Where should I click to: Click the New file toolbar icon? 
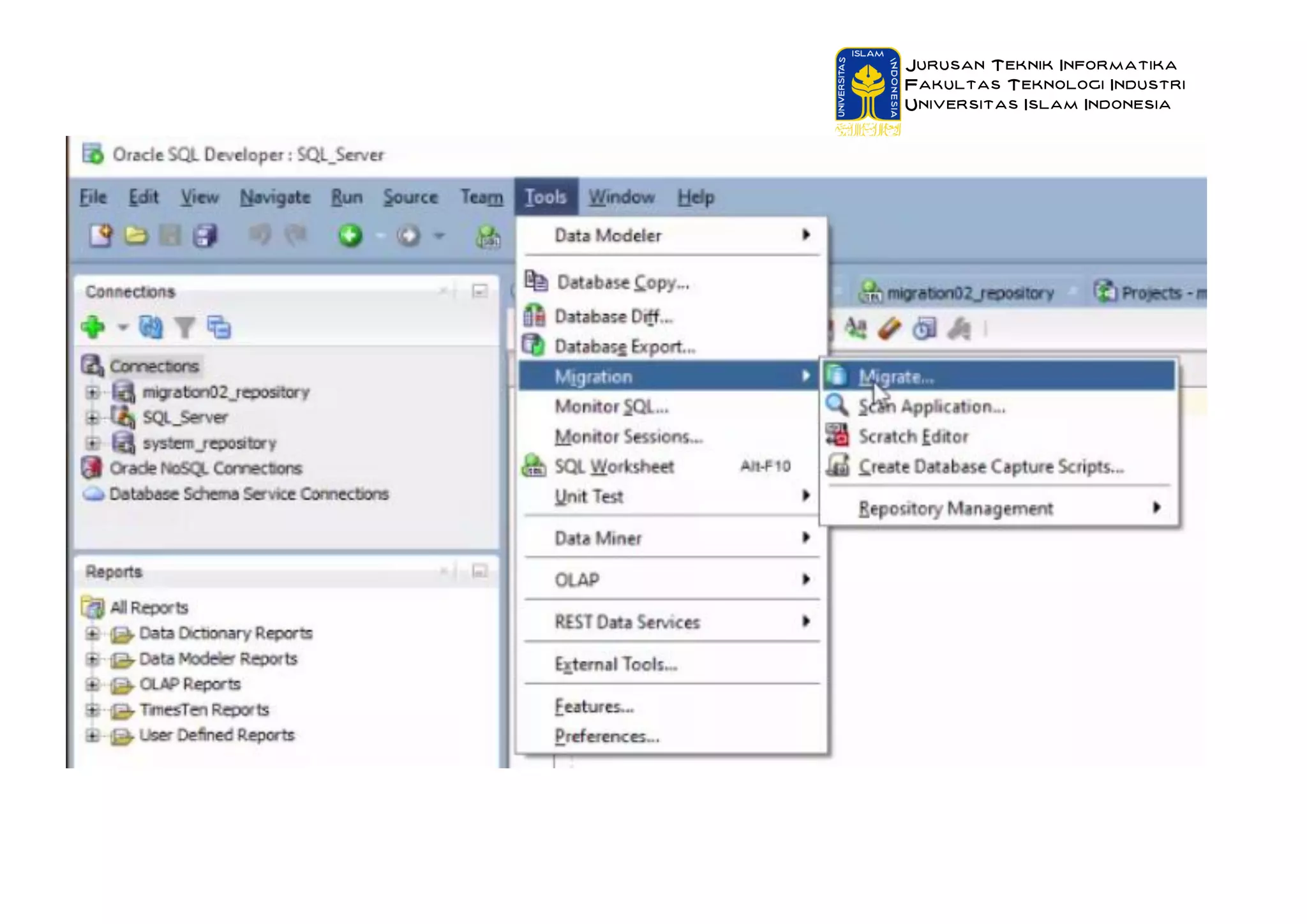[x=101, y=235]
